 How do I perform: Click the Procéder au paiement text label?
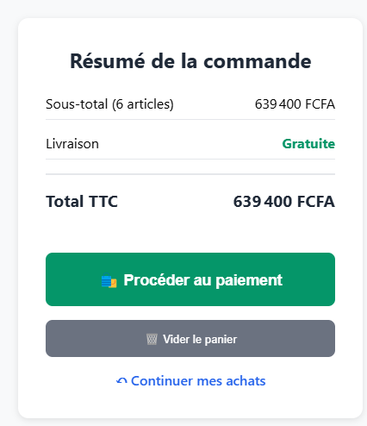click(203, 280)
